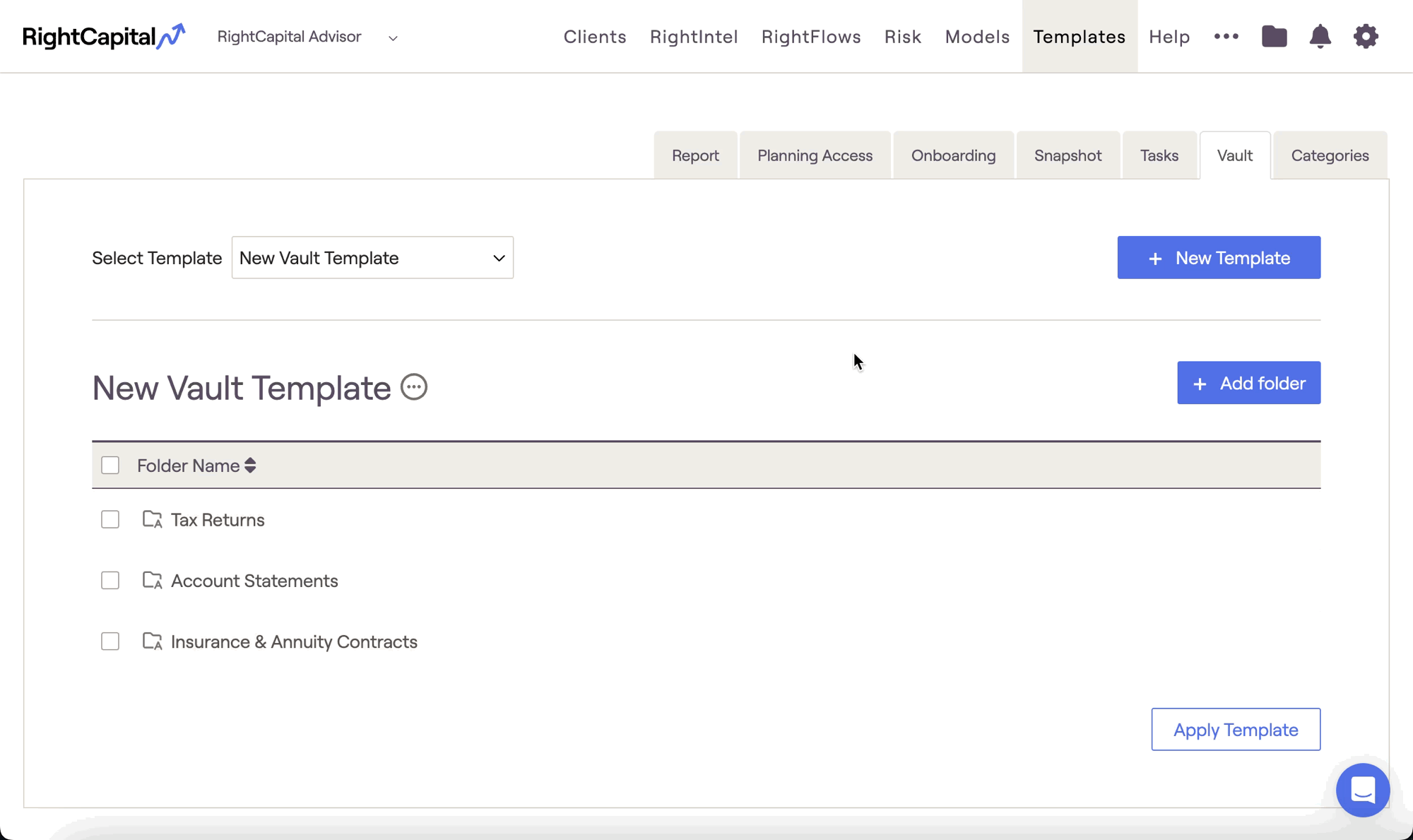This screenshot has height=840, width=1413.
Task: Go to Clients in navigation
Action: pyautogui.click(x=595, y=37)
